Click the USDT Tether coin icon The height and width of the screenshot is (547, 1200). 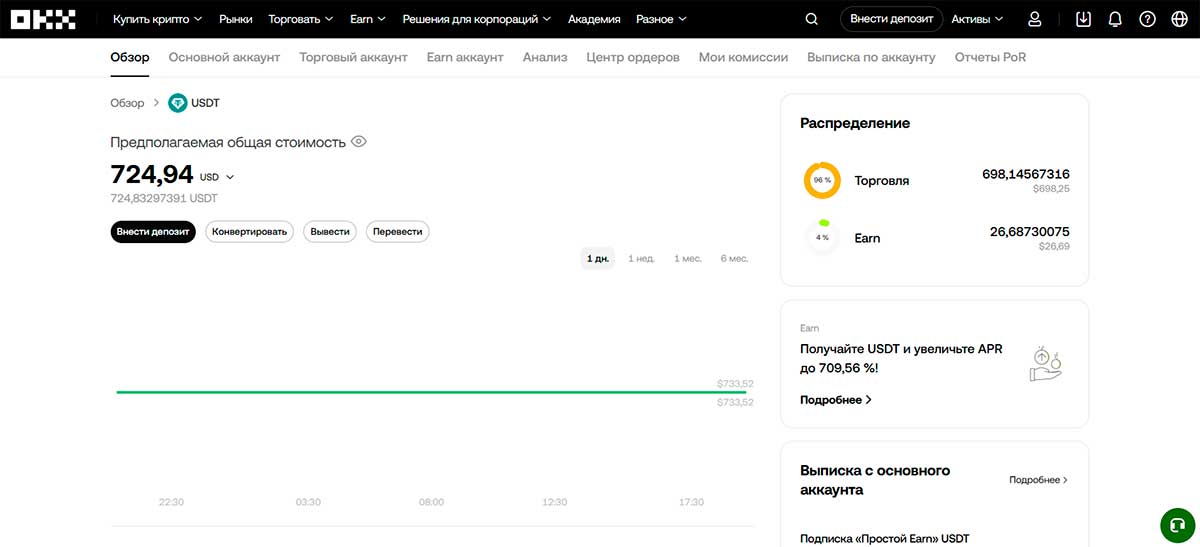(x=178, y=103)
